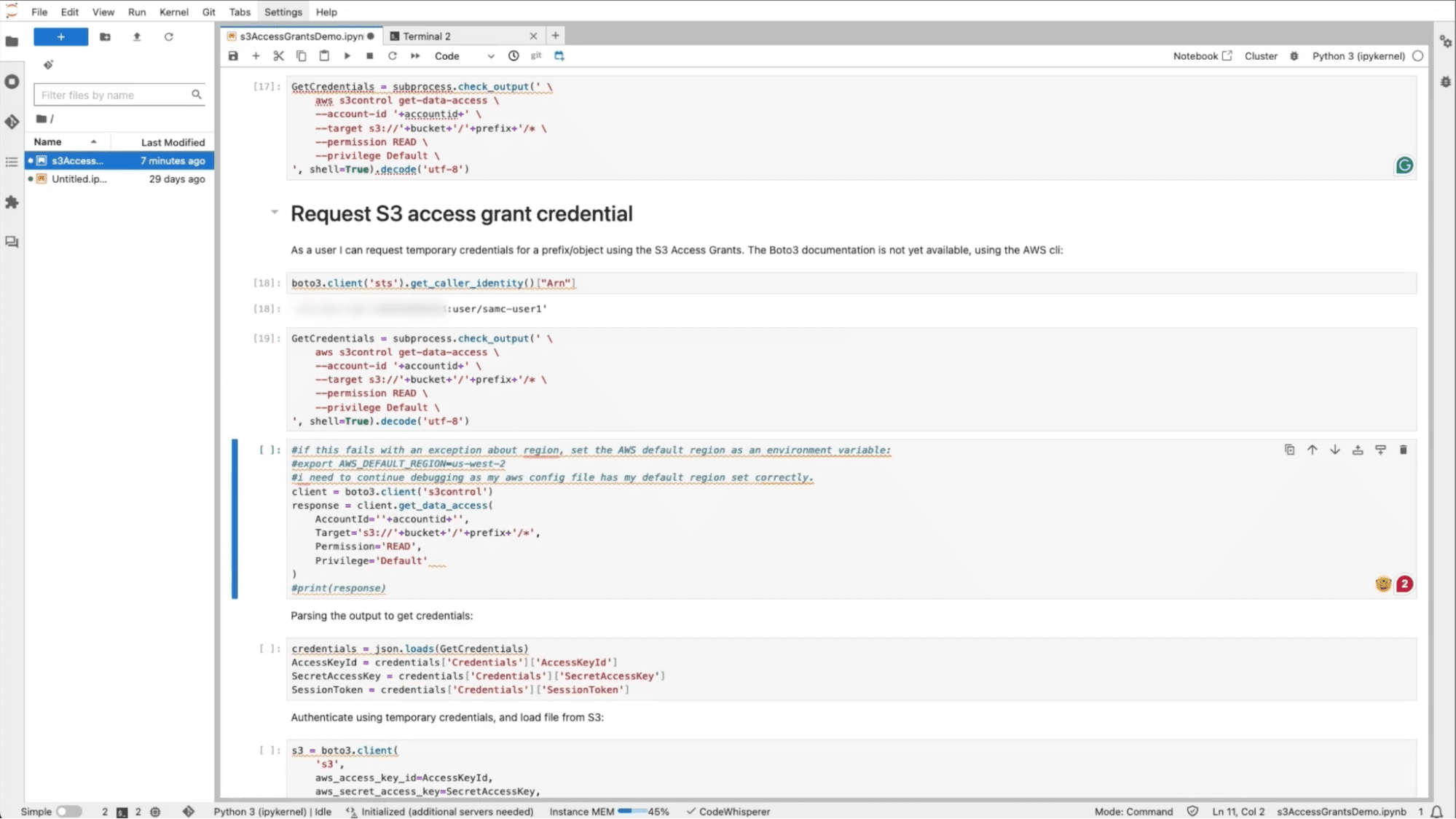Screen dimensions: 1456x819
Task: Save the notebook using the save icon
Action: [x=233, y=56]
